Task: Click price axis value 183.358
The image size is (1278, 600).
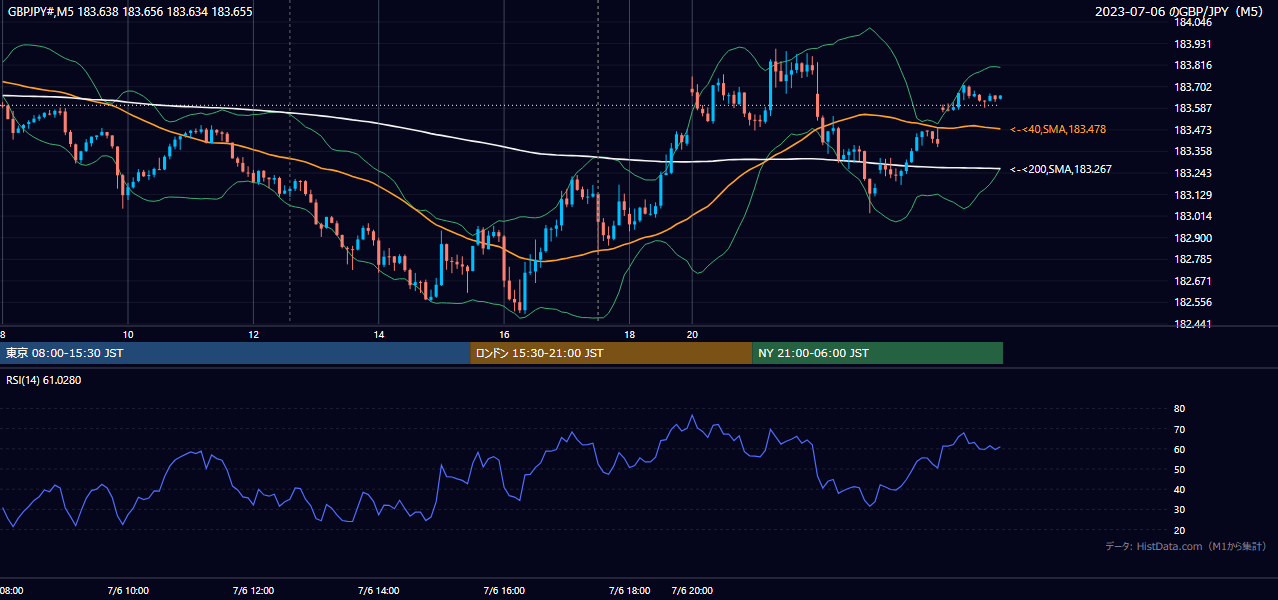Action: tap(1192, 151)
